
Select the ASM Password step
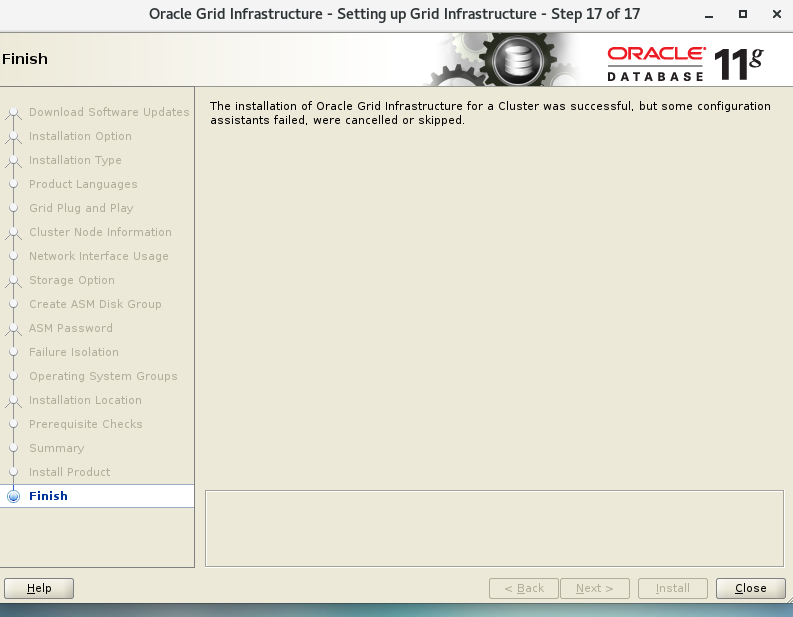[x=71, y=328]
